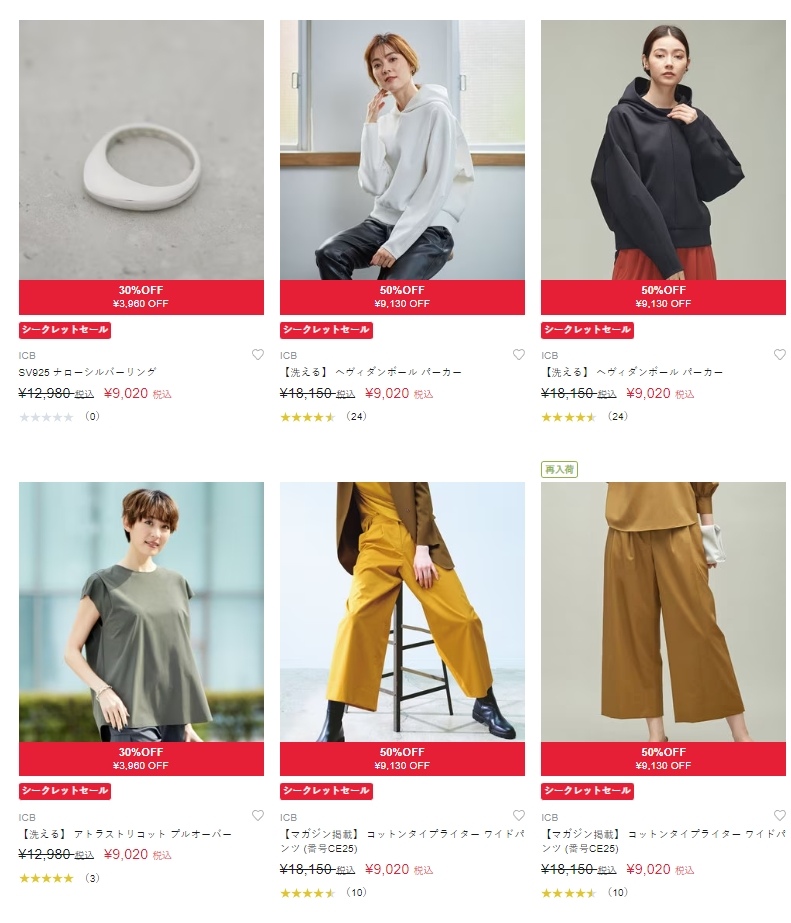Favorite the yellow wide pants heart icon
The image size is (791, 923).
(519, 815)
